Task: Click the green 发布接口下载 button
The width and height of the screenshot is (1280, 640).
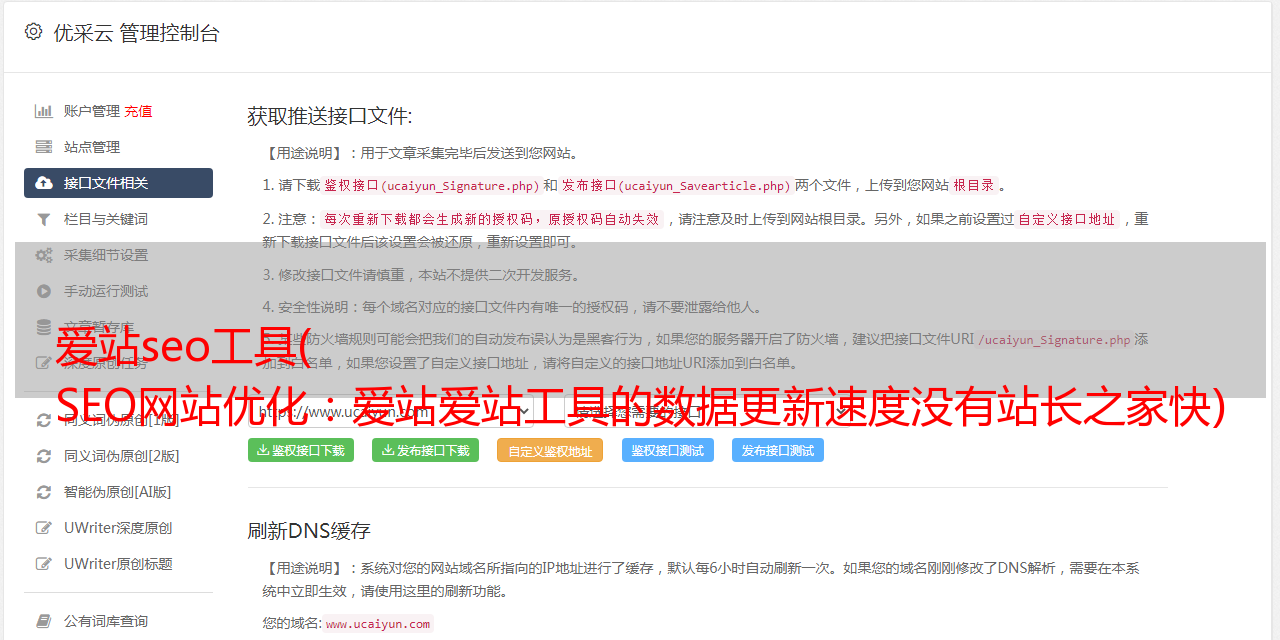Action: coord(426,450)
